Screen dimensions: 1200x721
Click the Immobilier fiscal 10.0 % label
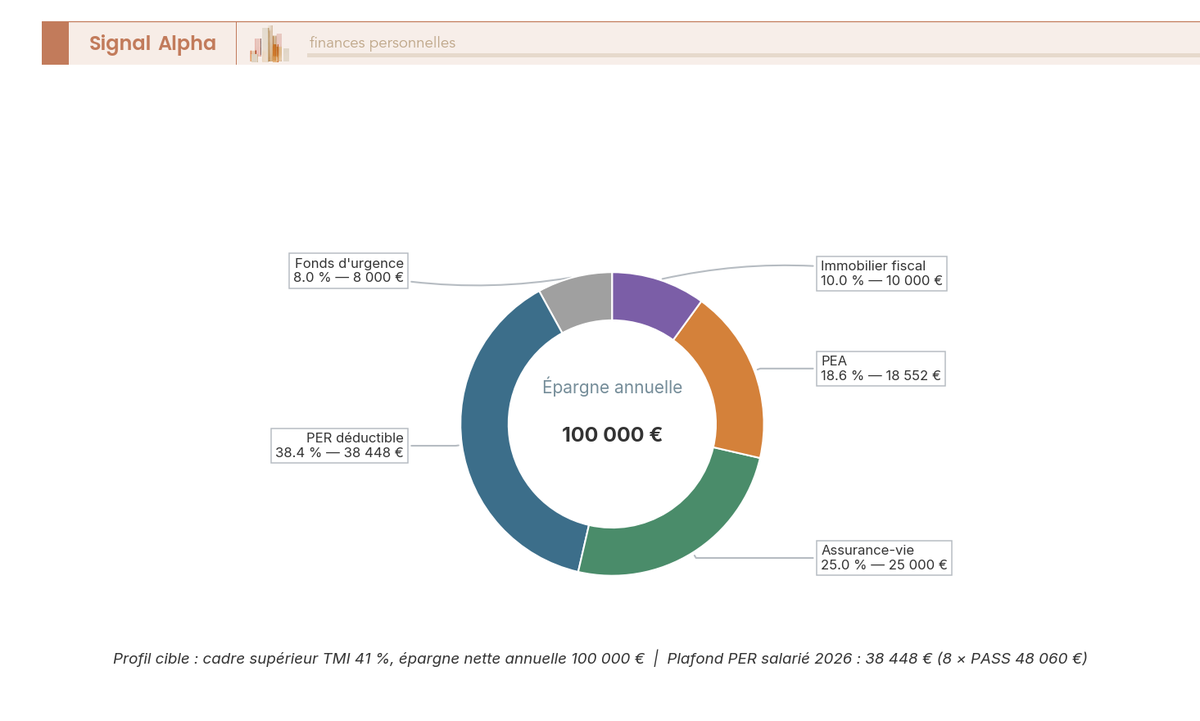point(881,272)
